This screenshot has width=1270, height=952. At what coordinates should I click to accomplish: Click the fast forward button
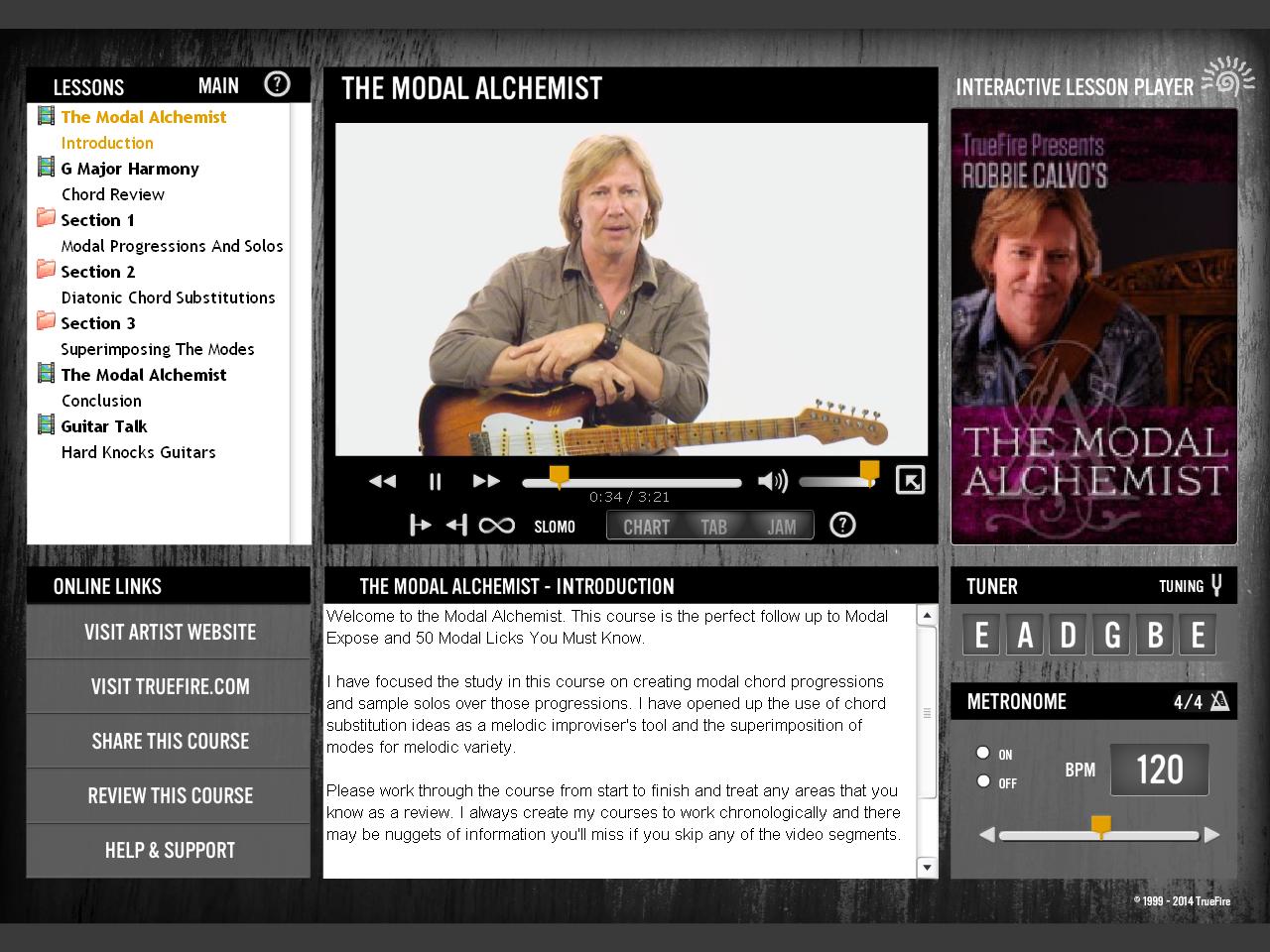(x=486, y=481)
